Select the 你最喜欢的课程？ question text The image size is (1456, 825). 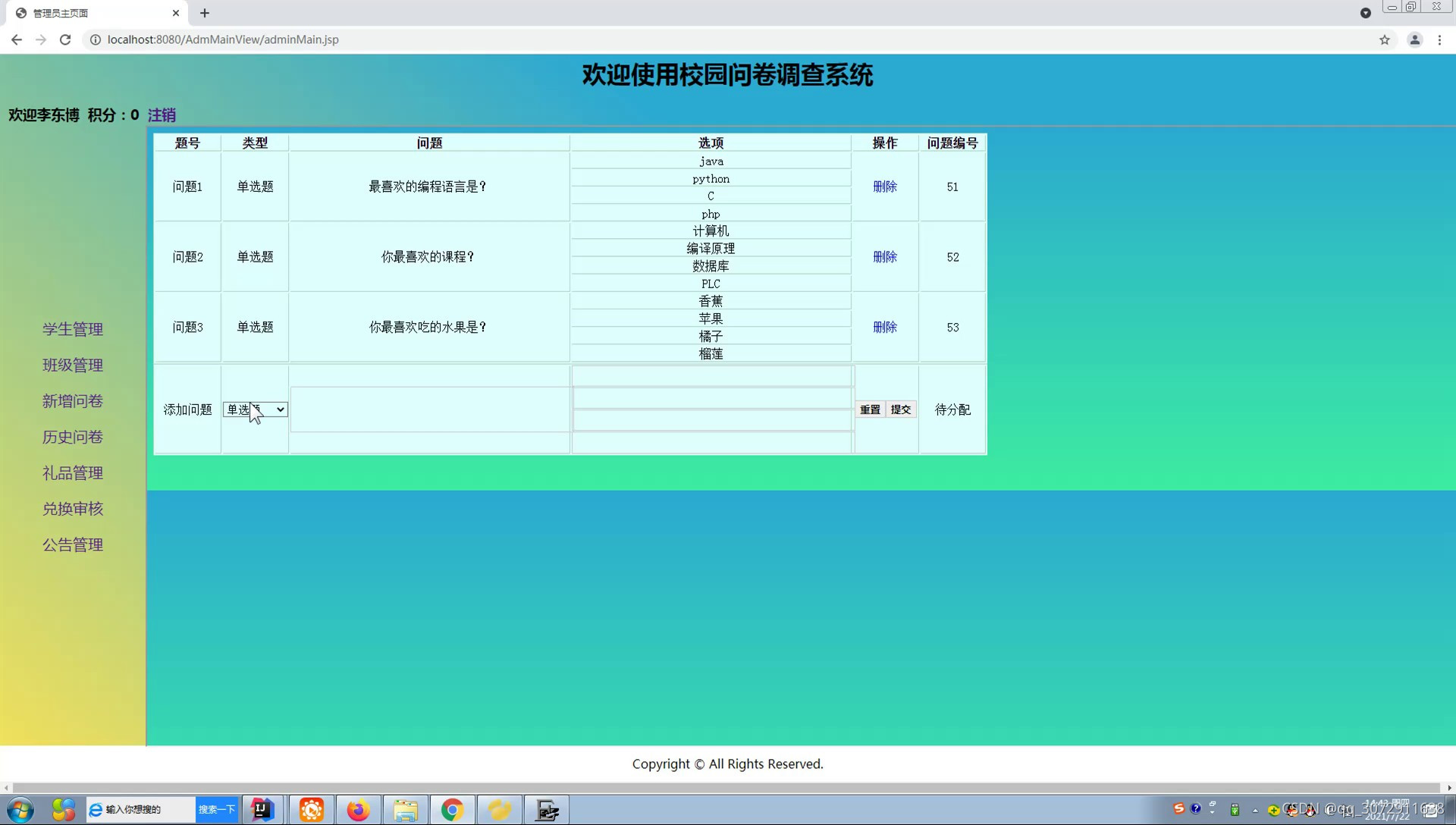[x=428, y=257]
